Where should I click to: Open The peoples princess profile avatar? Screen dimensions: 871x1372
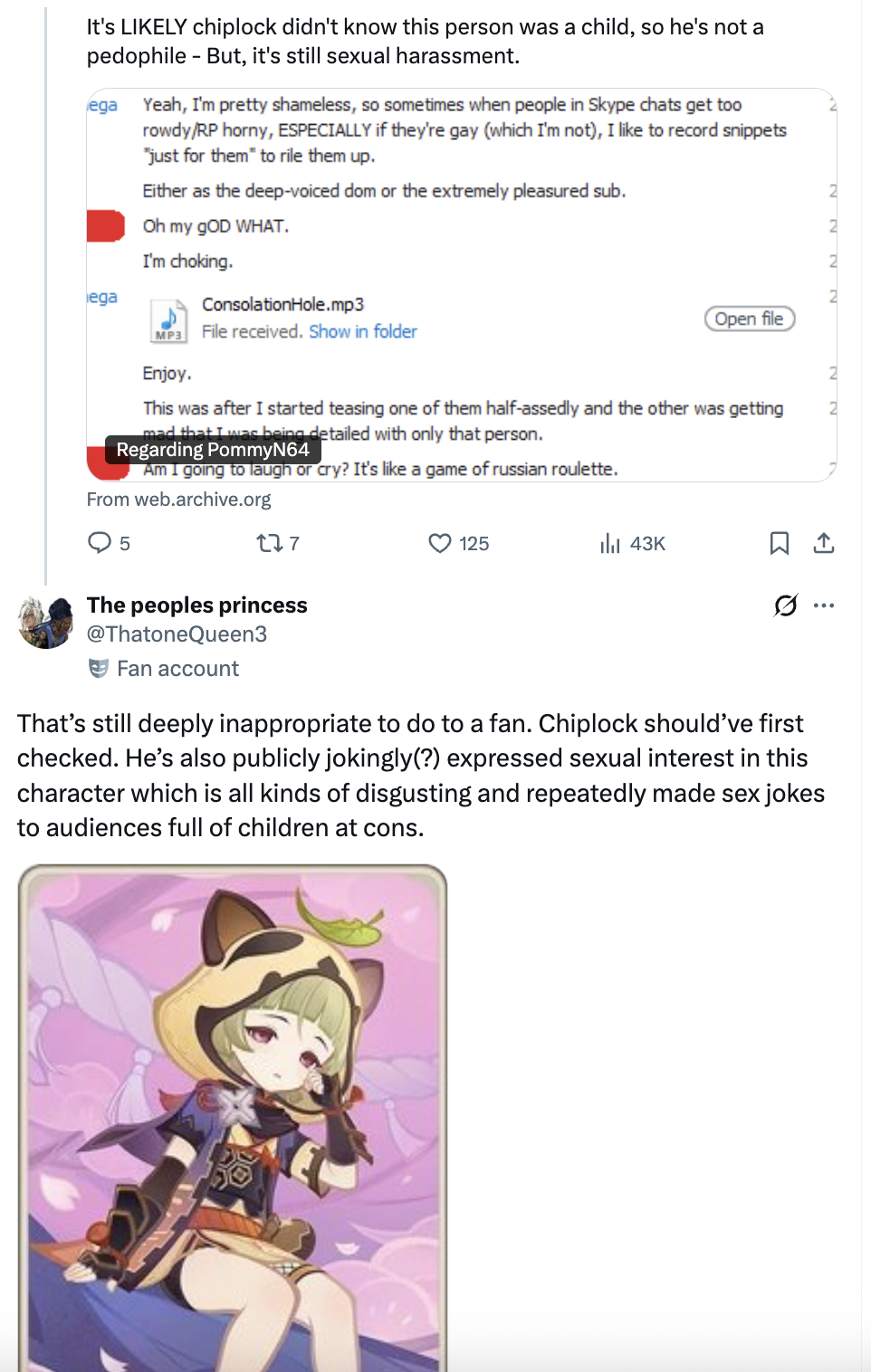click(45, 623)
